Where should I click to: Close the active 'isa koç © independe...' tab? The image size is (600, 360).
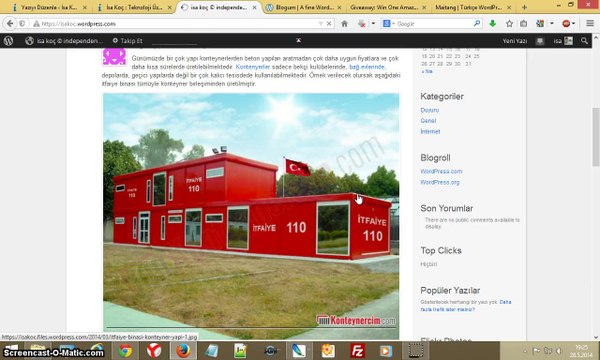254,8
